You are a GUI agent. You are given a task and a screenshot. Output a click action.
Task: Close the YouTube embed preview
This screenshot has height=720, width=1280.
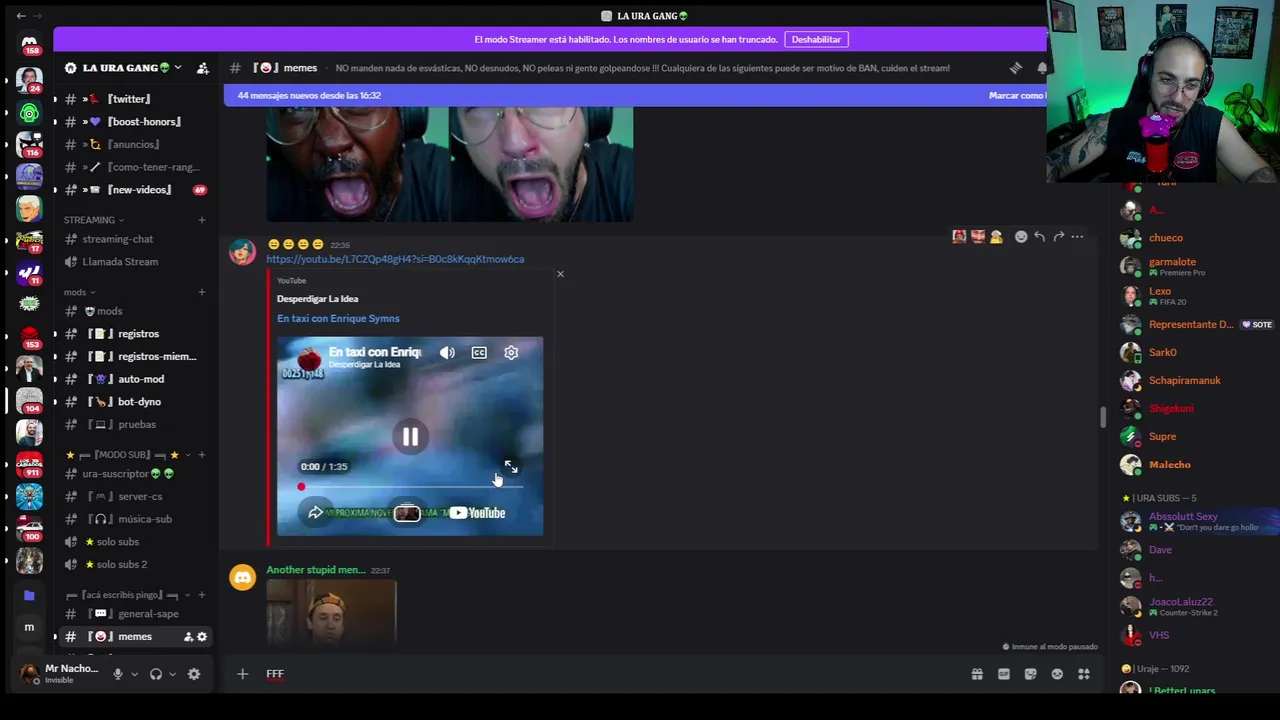tap(560, 274)
